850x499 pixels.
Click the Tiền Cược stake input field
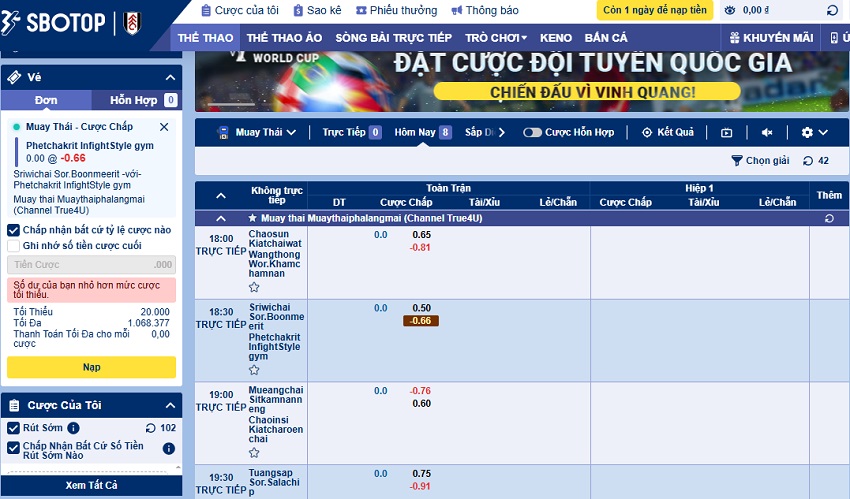[91, 264]
